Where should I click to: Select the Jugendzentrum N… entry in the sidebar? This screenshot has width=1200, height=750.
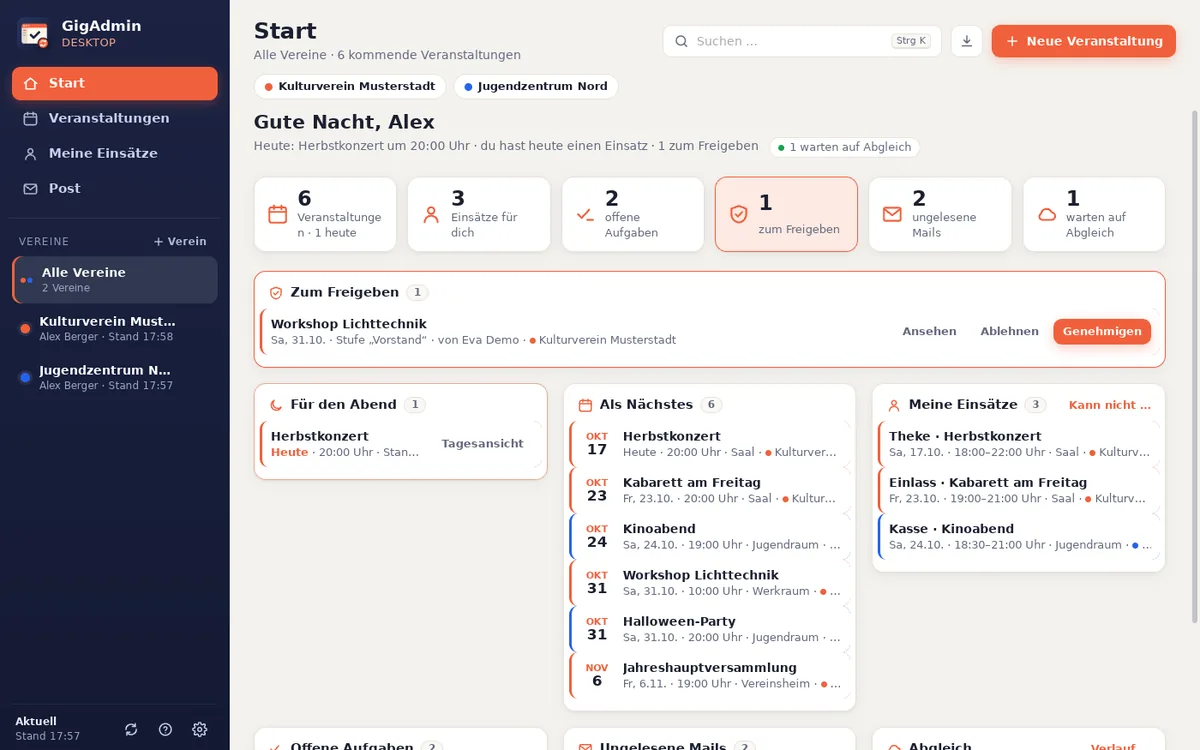click(x=115, y=378)
